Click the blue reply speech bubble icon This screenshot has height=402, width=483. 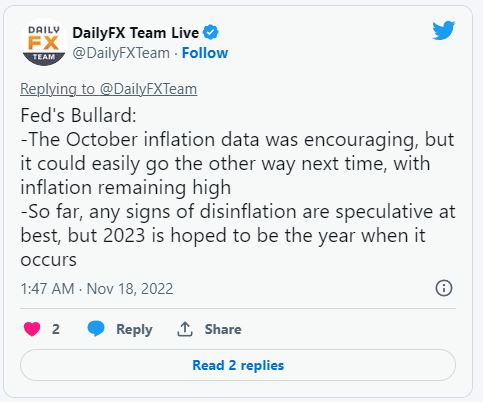tap(96, 329)
